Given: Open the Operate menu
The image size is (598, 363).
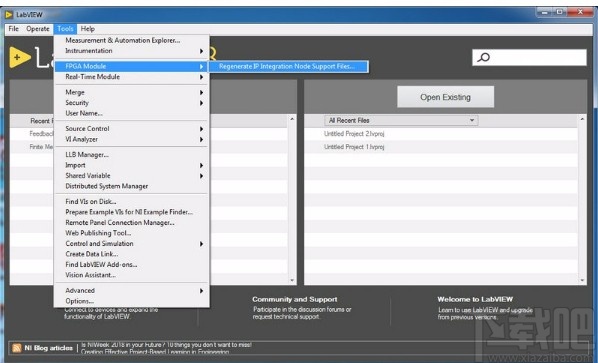Looking at the screenshot, I should (x=38, y=29).
